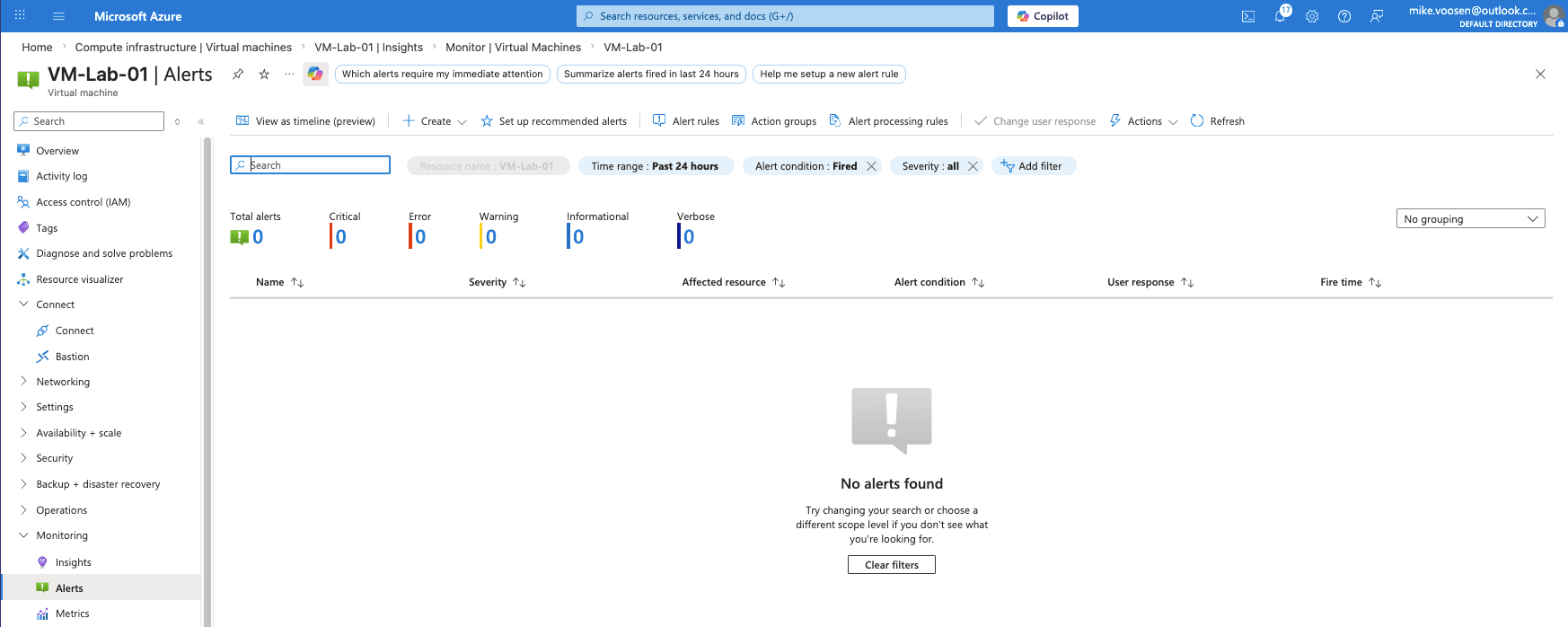Open the hamburger portal menu
Screen dimensions: 1568x627
59,16
